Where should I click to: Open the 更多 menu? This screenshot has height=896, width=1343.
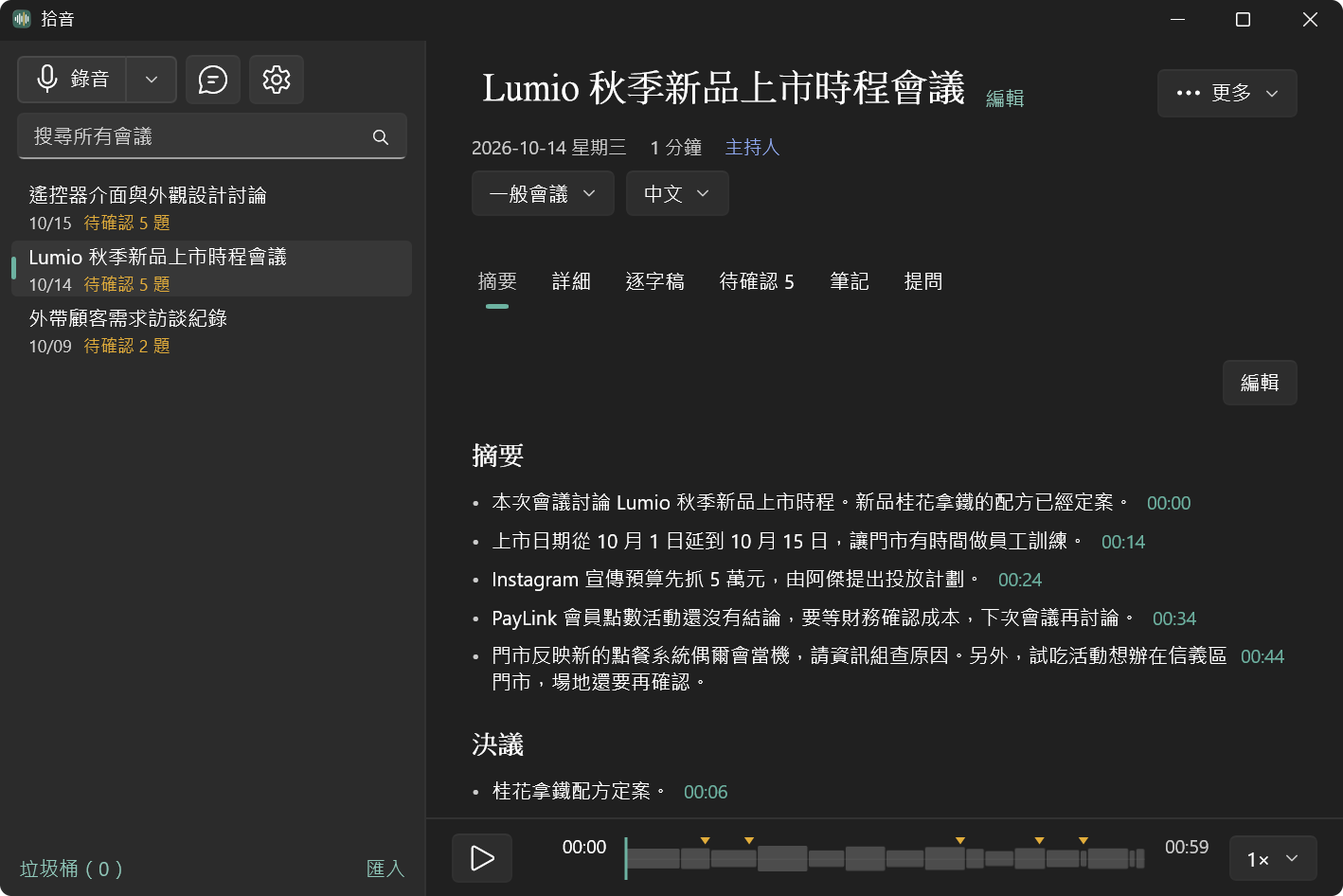pyautogui.click(x=1227, y=93)
